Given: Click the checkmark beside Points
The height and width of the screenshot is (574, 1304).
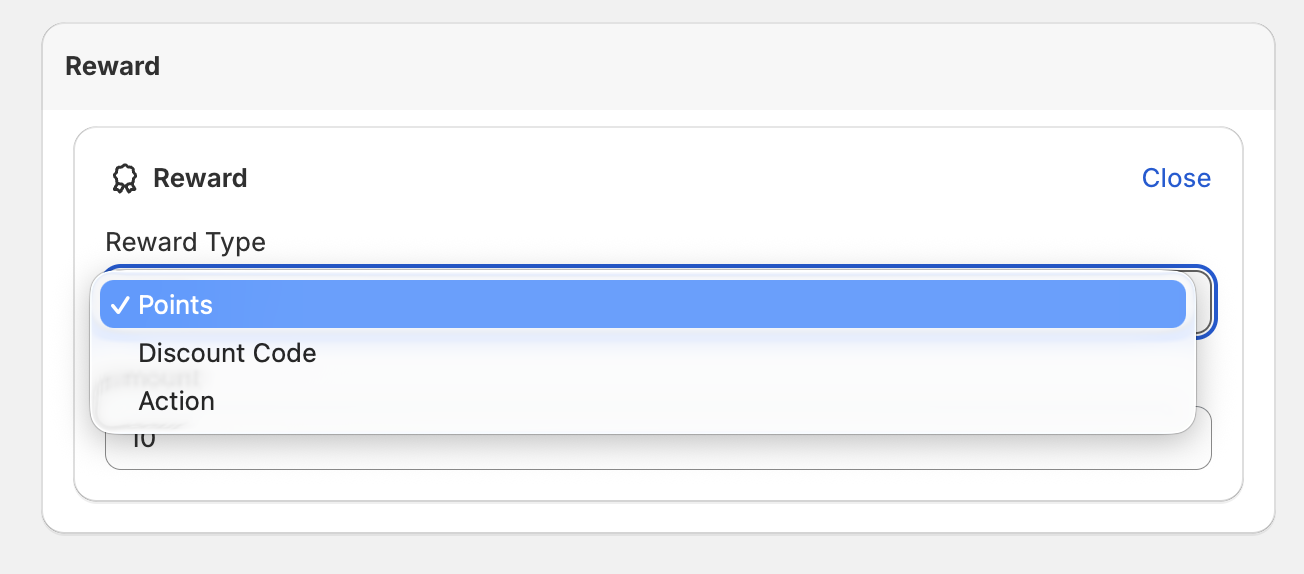Looking at the screenshot, I should (x=120, y=305).
